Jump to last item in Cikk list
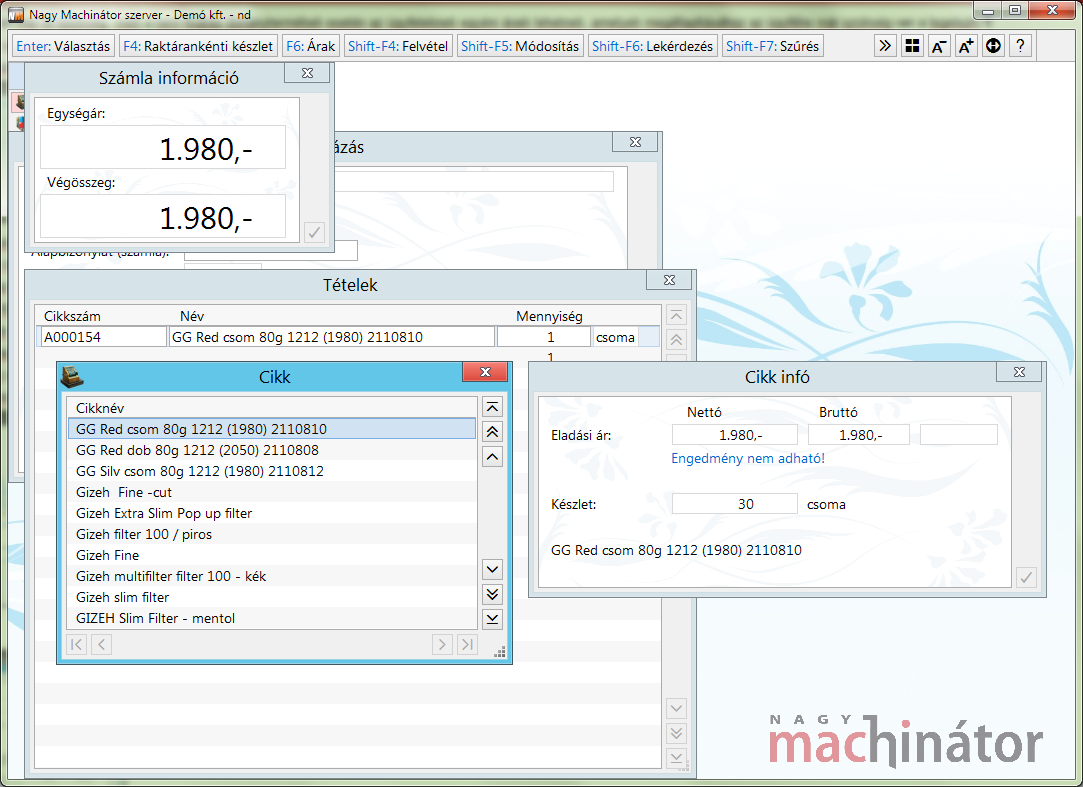1083x787 pixels. tap(492, 619)
